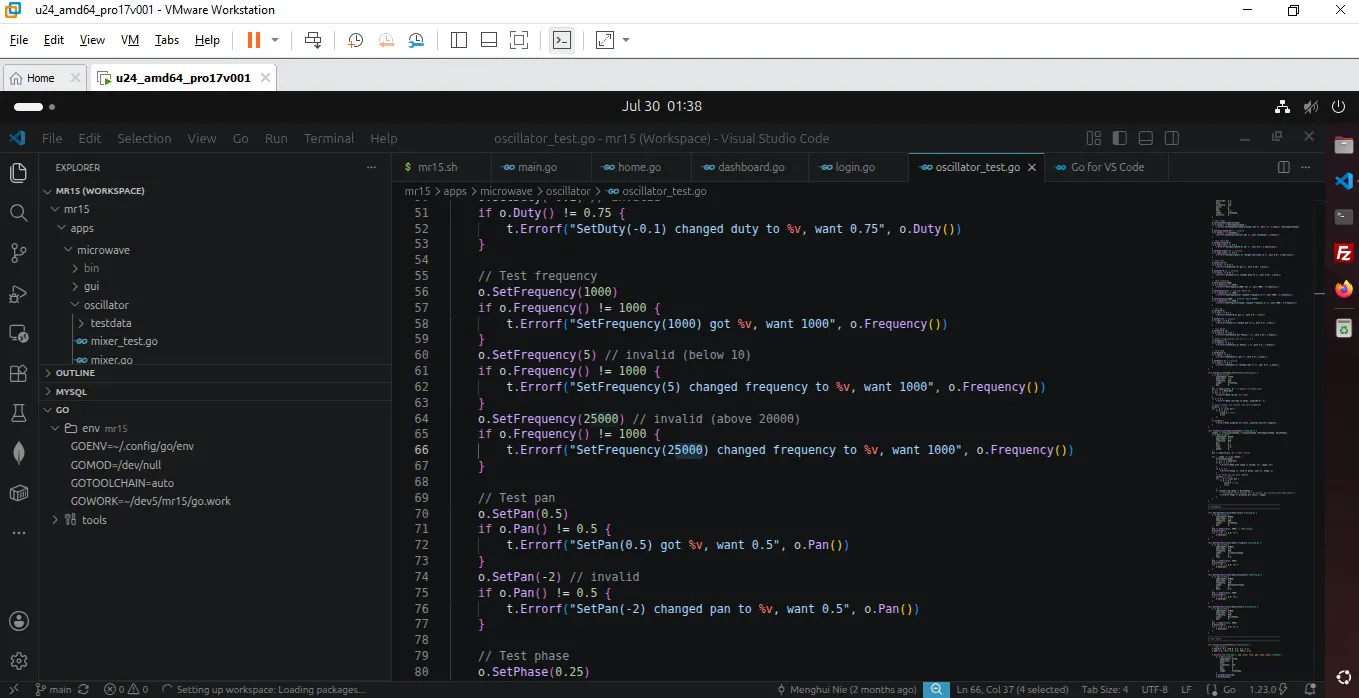Open the Ubuntu dock Terminal icon
Viewport: 1359px width, 698px height.
1344,217
